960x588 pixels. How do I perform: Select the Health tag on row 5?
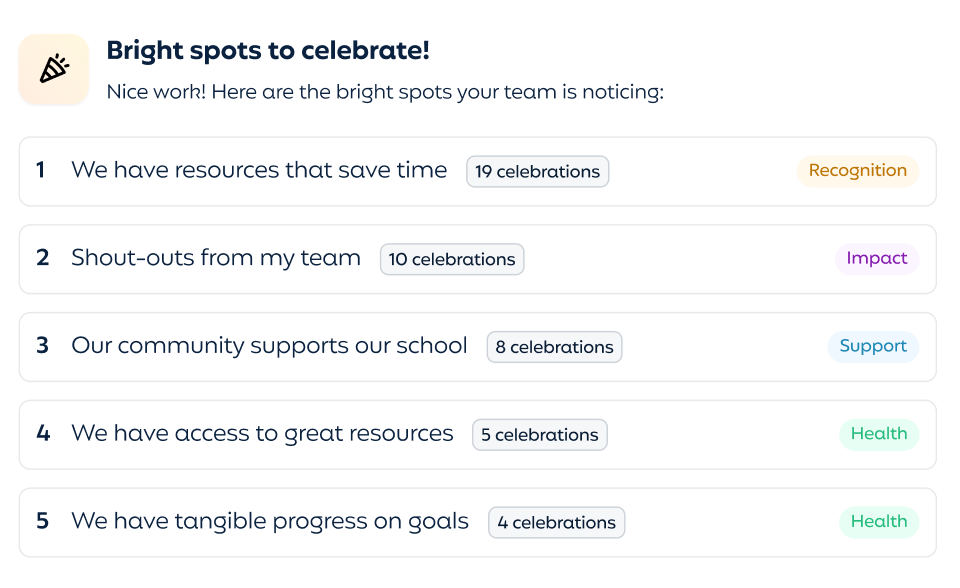coord(878,522)
